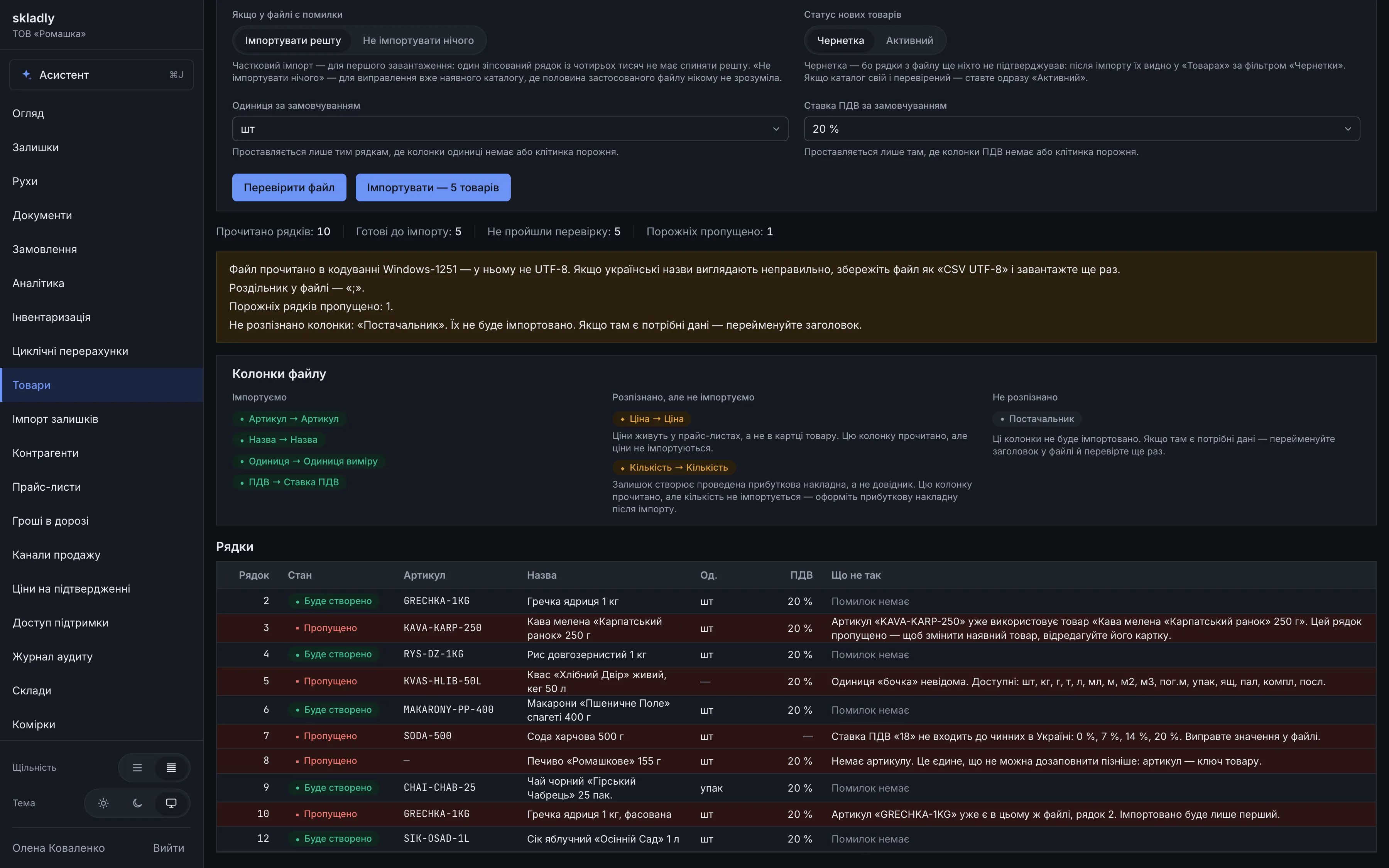Open Рухи in sidebar
1389x868 pixels.
101,181
